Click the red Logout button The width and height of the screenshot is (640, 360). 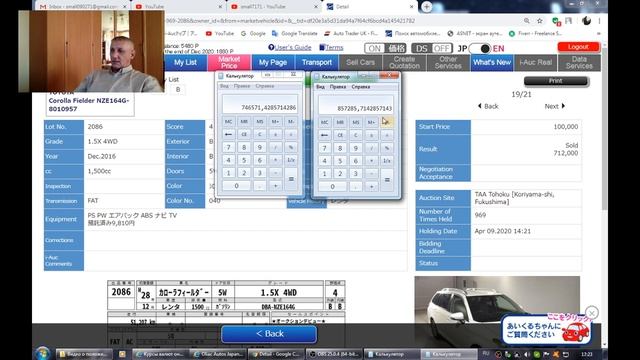click(578, 47)
